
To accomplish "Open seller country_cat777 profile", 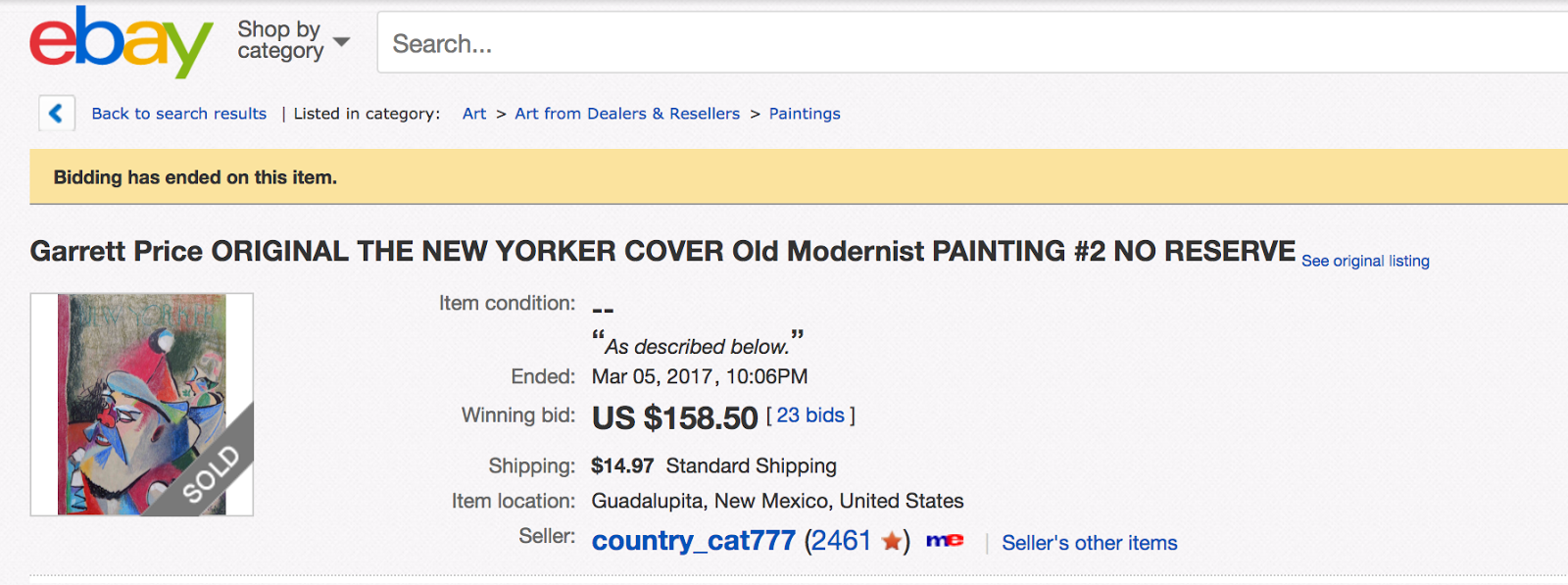I will coord(693,541).
